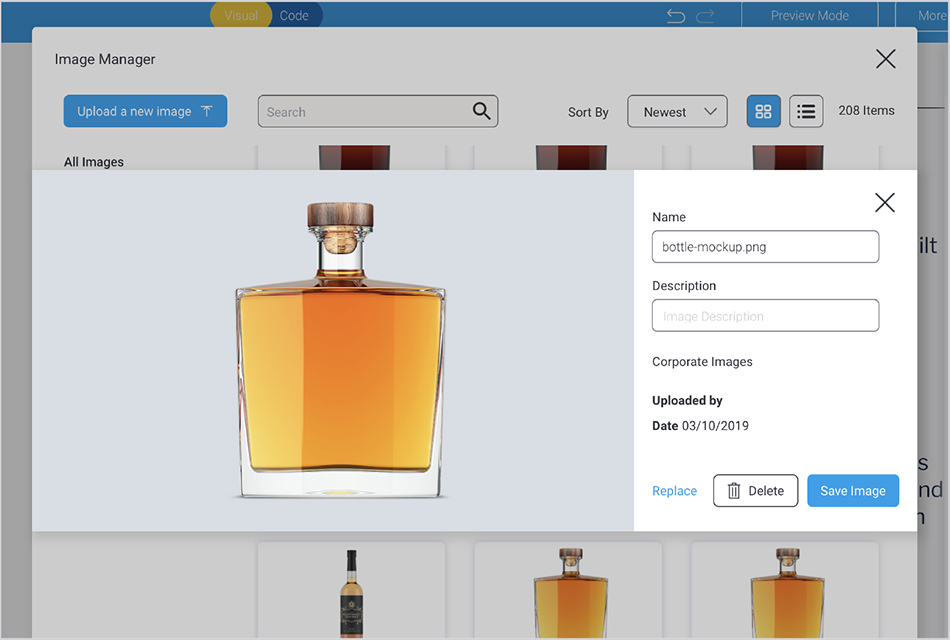Focus the Image Description field
Viewport: 950px width, 640px height.
[765, 316]
